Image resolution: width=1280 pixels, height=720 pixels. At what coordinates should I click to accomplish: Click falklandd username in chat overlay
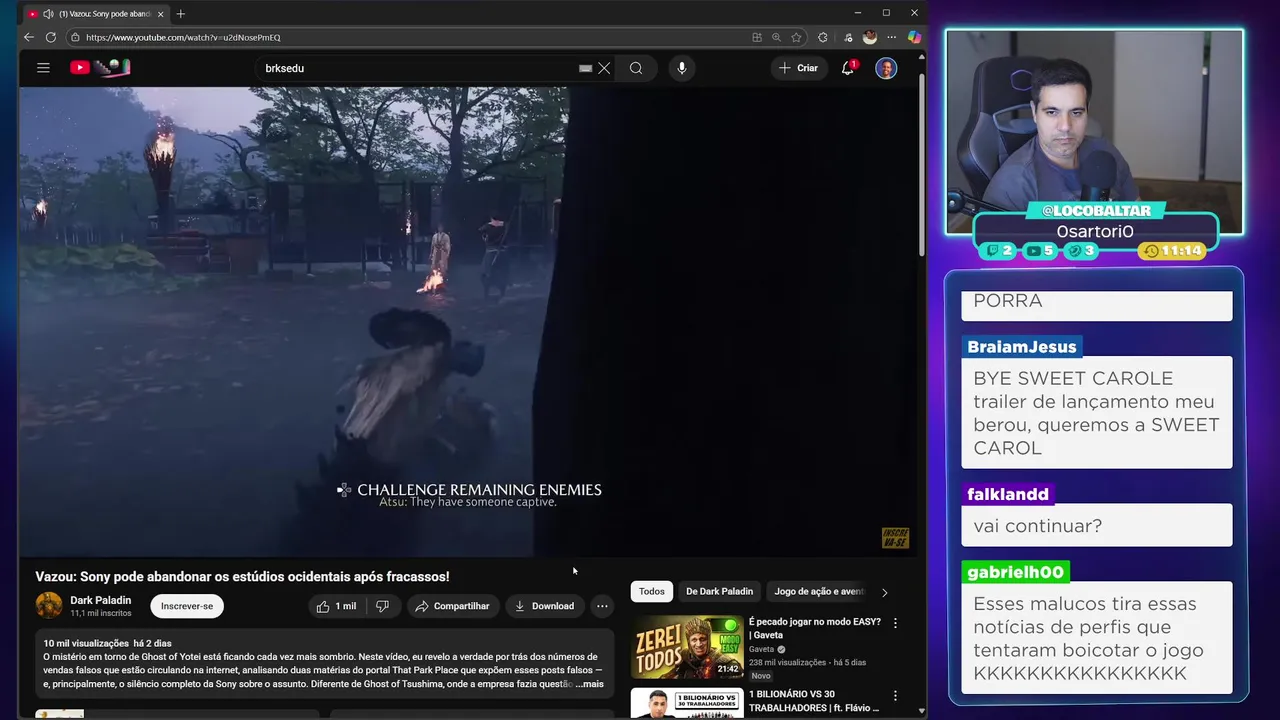tap(1008, 494)
